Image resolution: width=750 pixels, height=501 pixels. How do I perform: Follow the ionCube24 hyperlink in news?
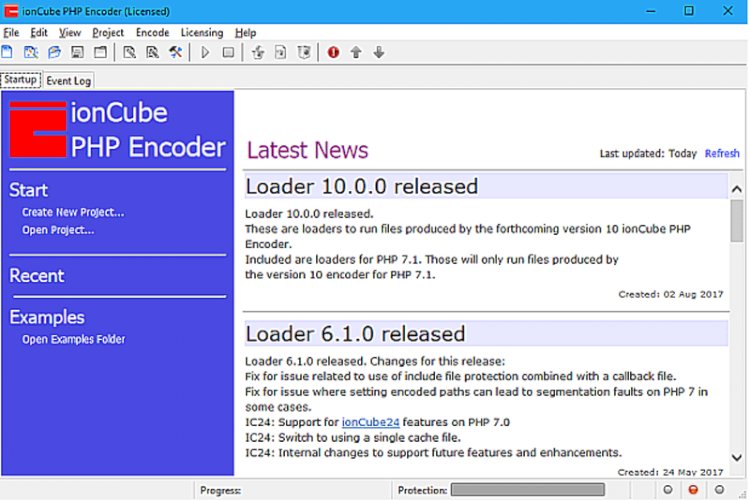pos(371,422)
